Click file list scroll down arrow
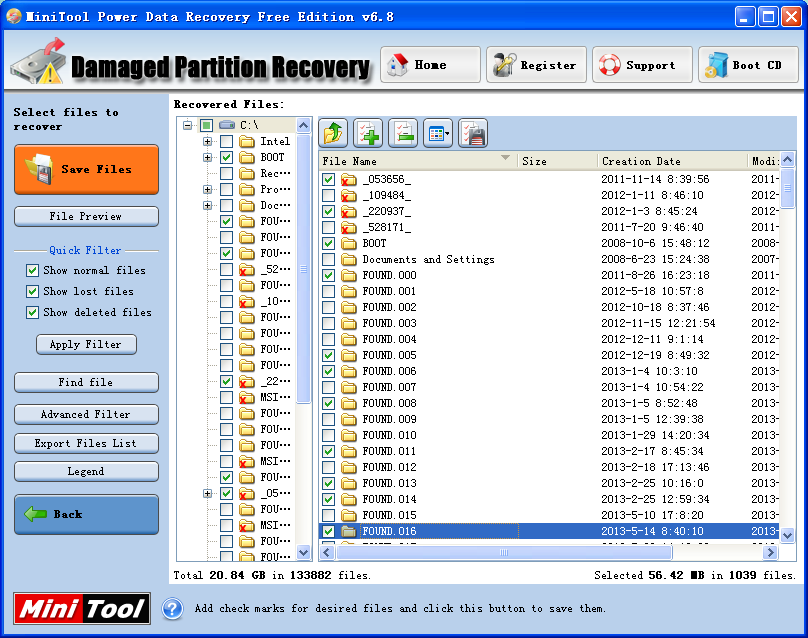 [x=787, y=535]
